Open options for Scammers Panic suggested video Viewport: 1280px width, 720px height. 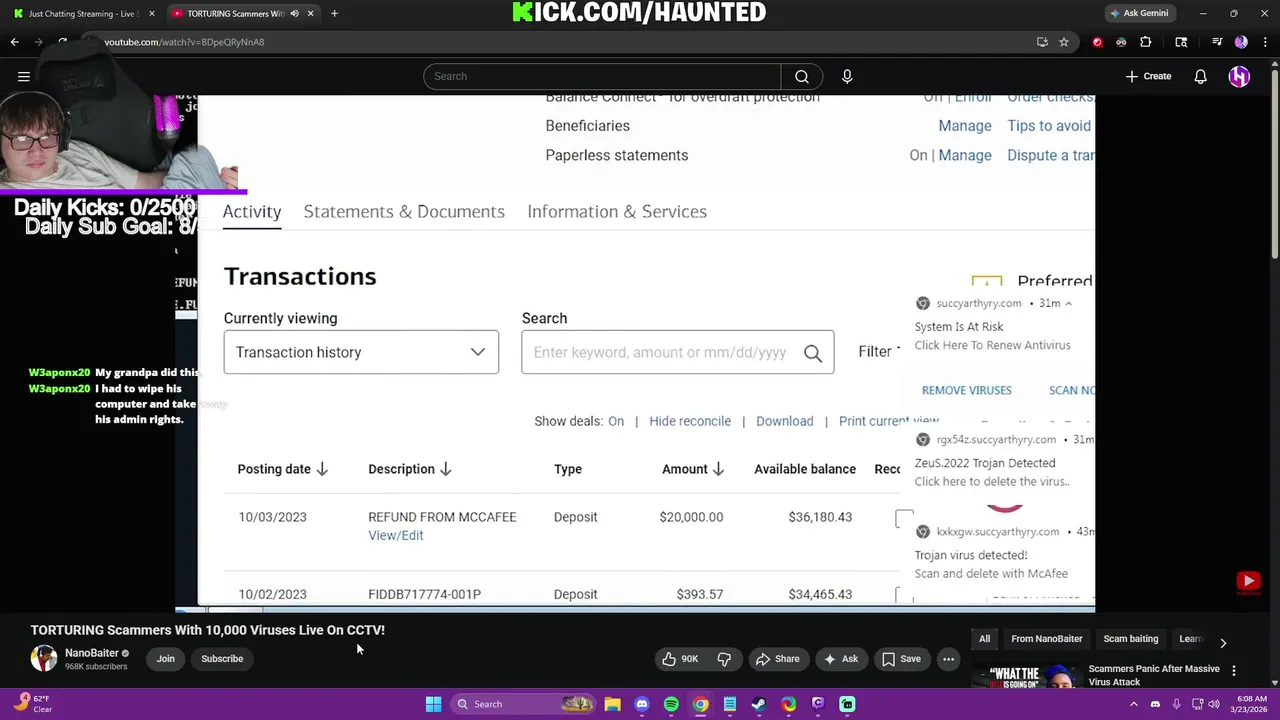(x=1234, y=671)
